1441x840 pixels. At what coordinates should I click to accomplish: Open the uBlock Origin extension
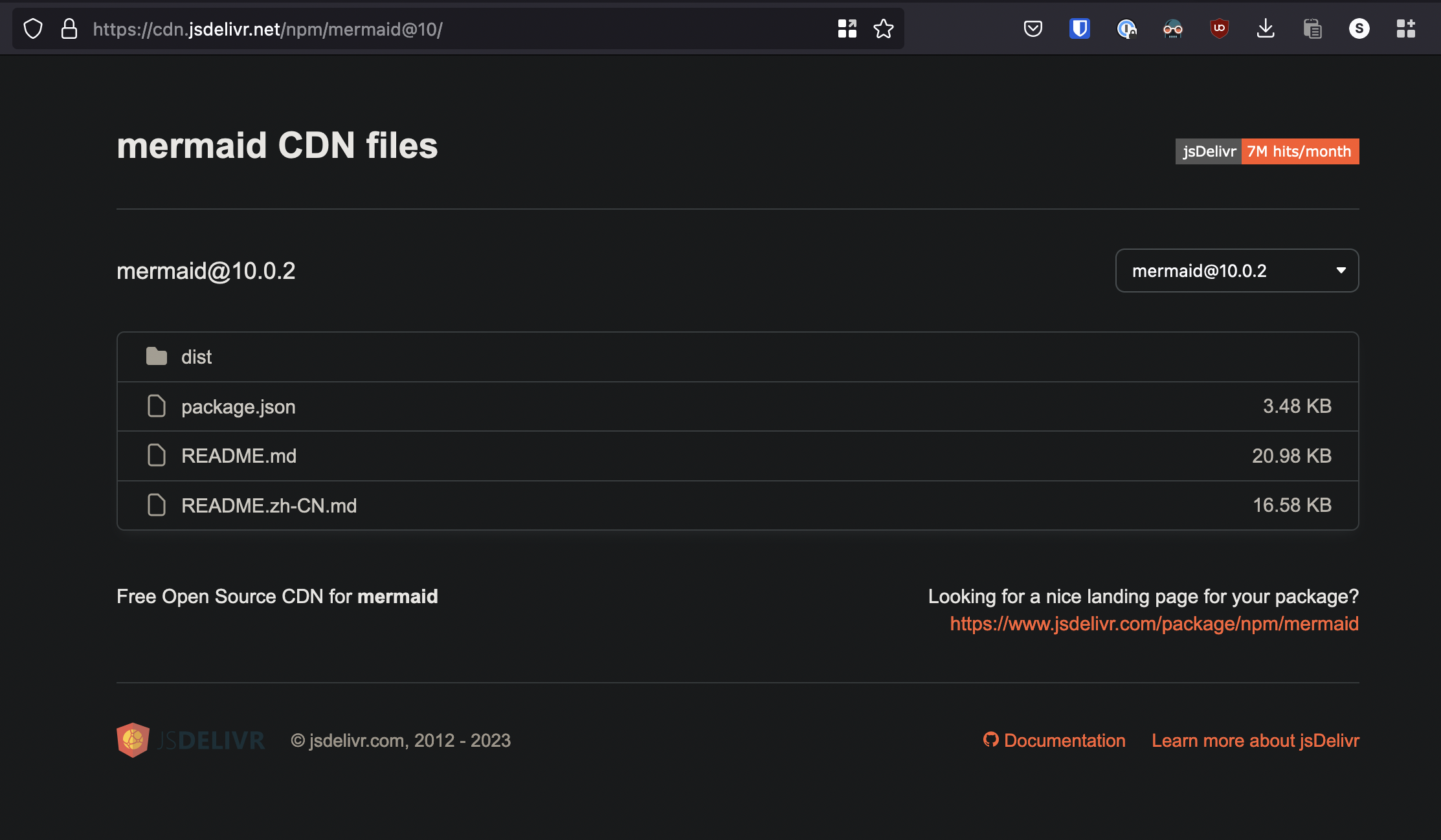coord(1219,28)
